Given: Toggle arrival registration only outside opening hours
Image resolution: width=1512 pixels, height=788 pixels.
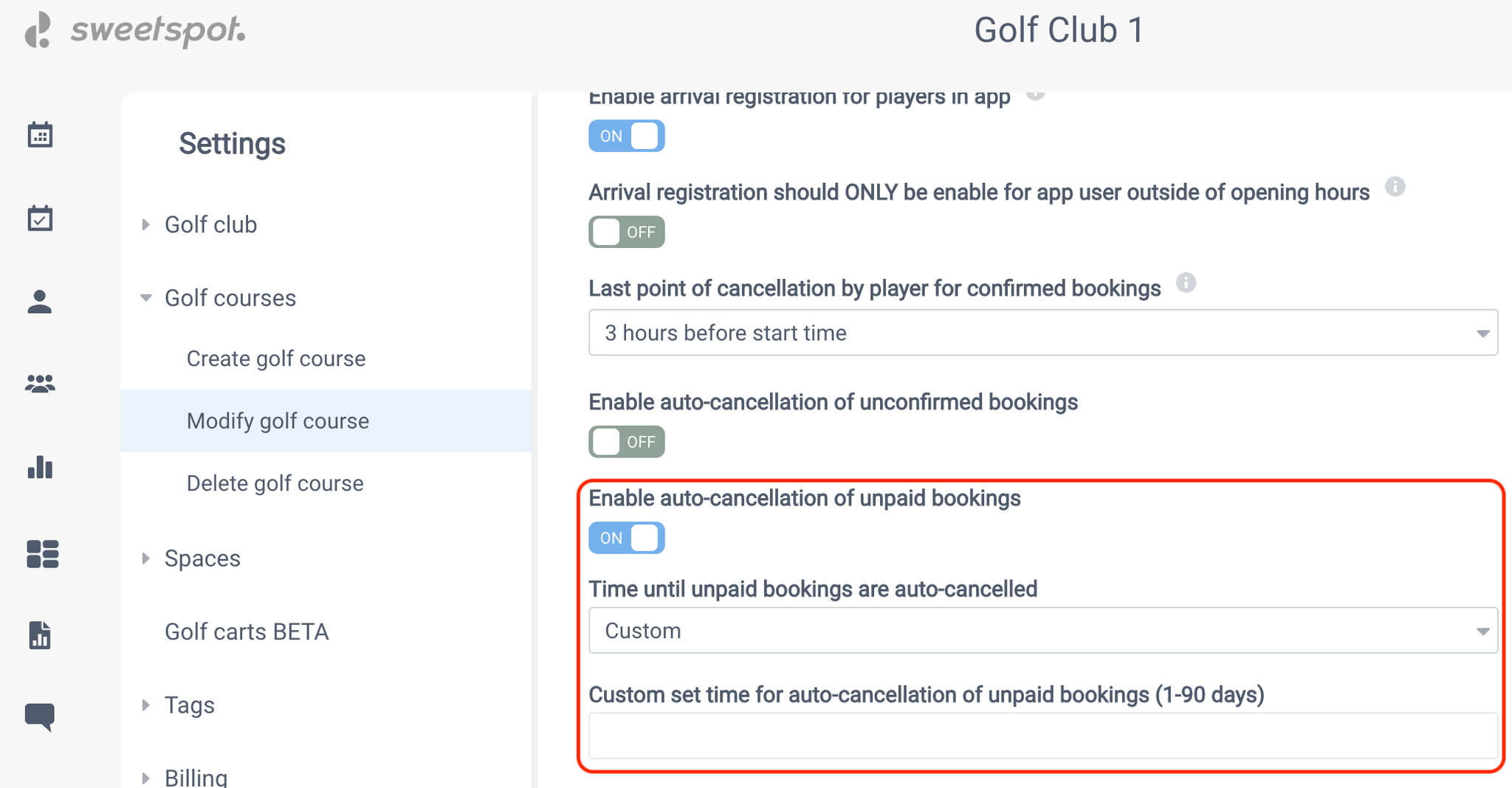Looking at the screenshot, I should [626, 232].
